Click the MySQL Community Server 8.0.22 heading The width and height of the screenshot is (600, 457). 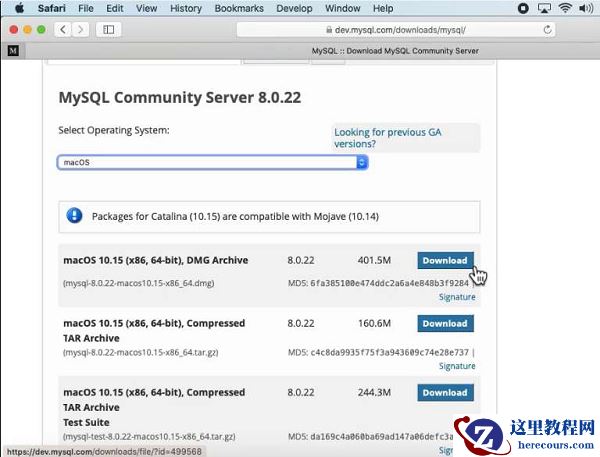click(180, 98)
